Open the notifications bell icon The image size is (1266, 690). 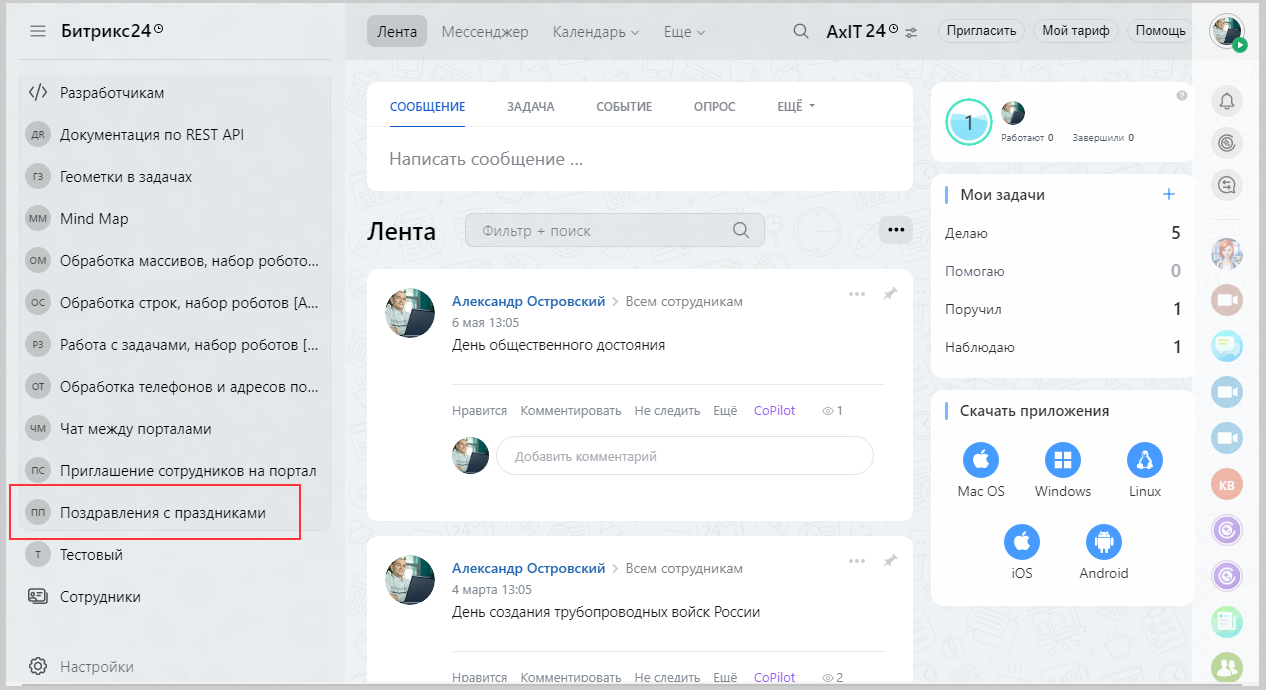[1227, 100]
